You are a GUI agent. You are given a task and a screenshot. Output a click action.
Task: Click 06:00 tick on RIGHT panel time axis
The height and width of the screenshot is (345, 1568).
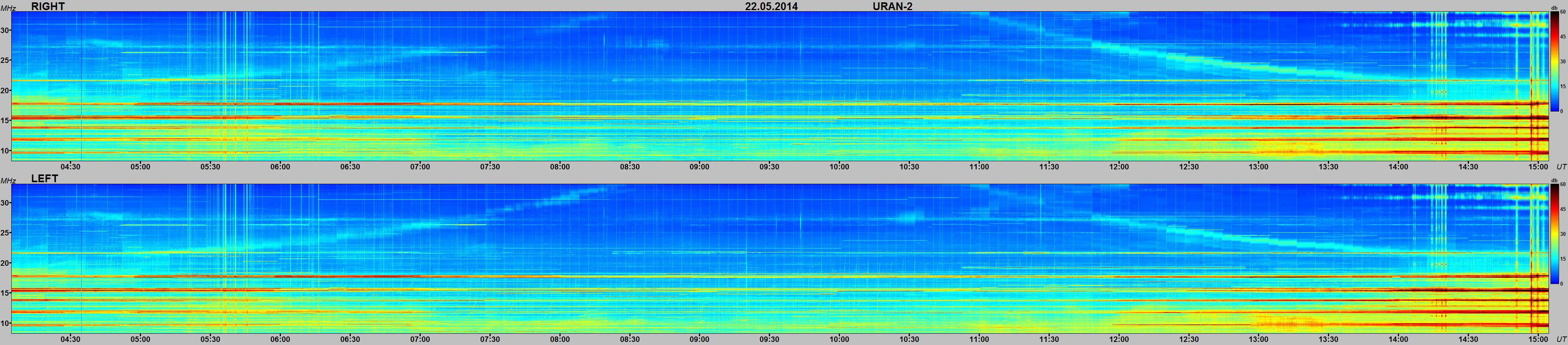tap(280, 167)
